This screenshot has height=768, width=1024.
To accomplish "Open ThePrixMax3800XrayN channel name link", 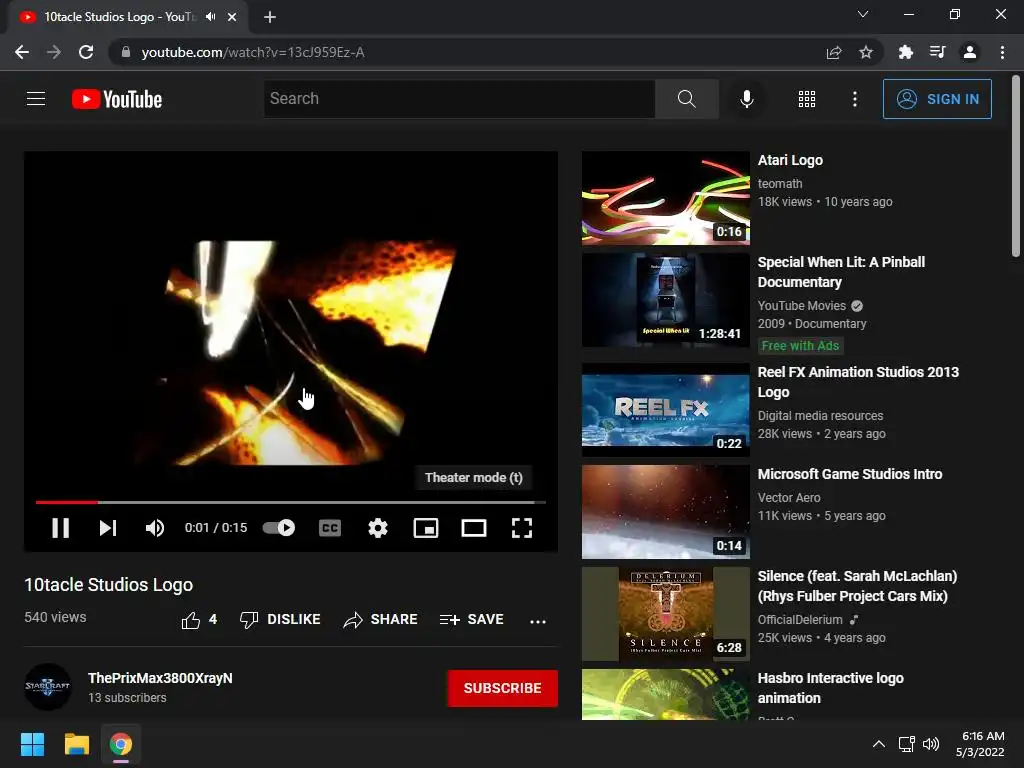I will point(160,678).
